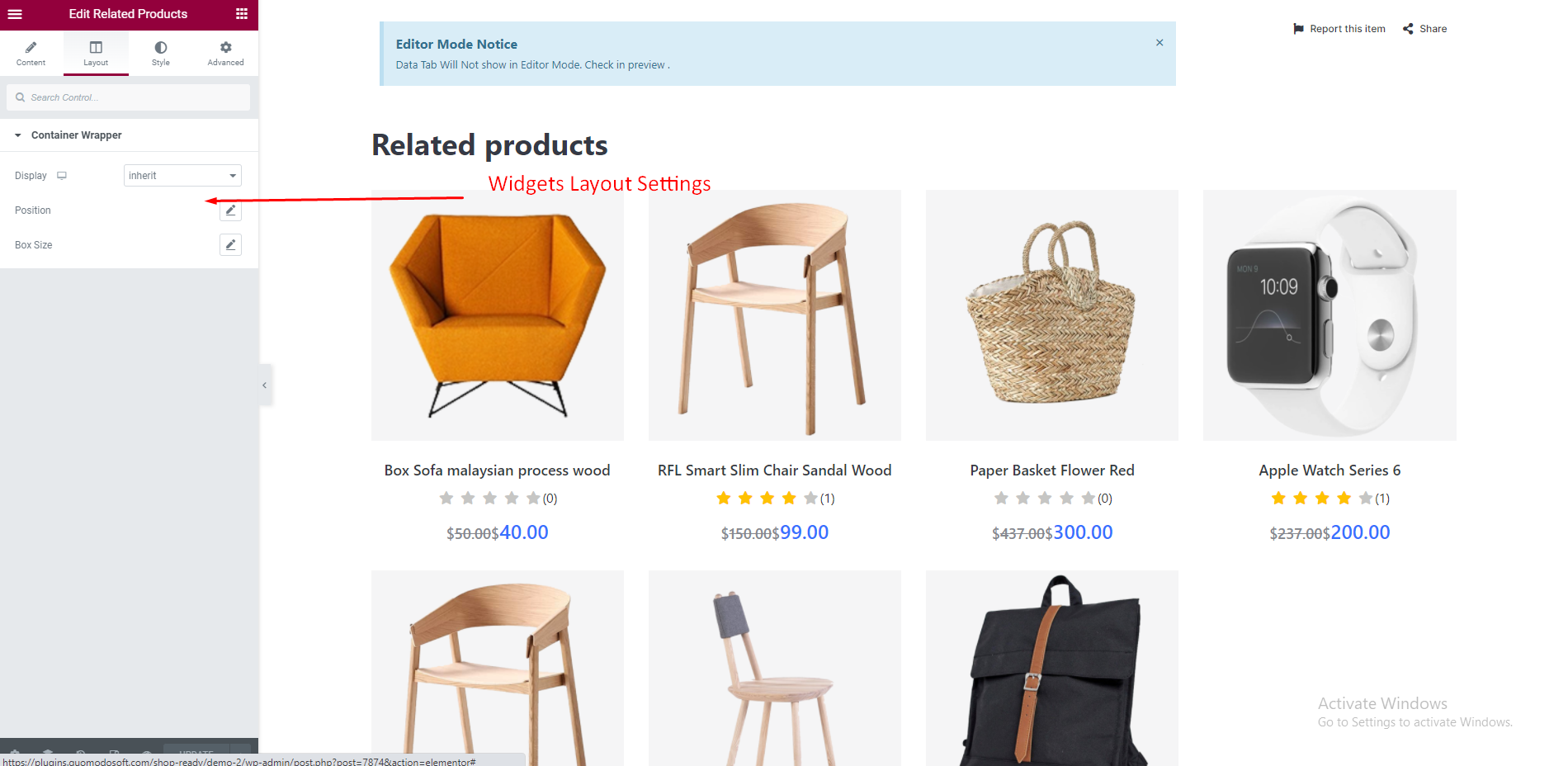
Task: Click the Share icon
Action: pyautogui.click(x=1408, y=29)
